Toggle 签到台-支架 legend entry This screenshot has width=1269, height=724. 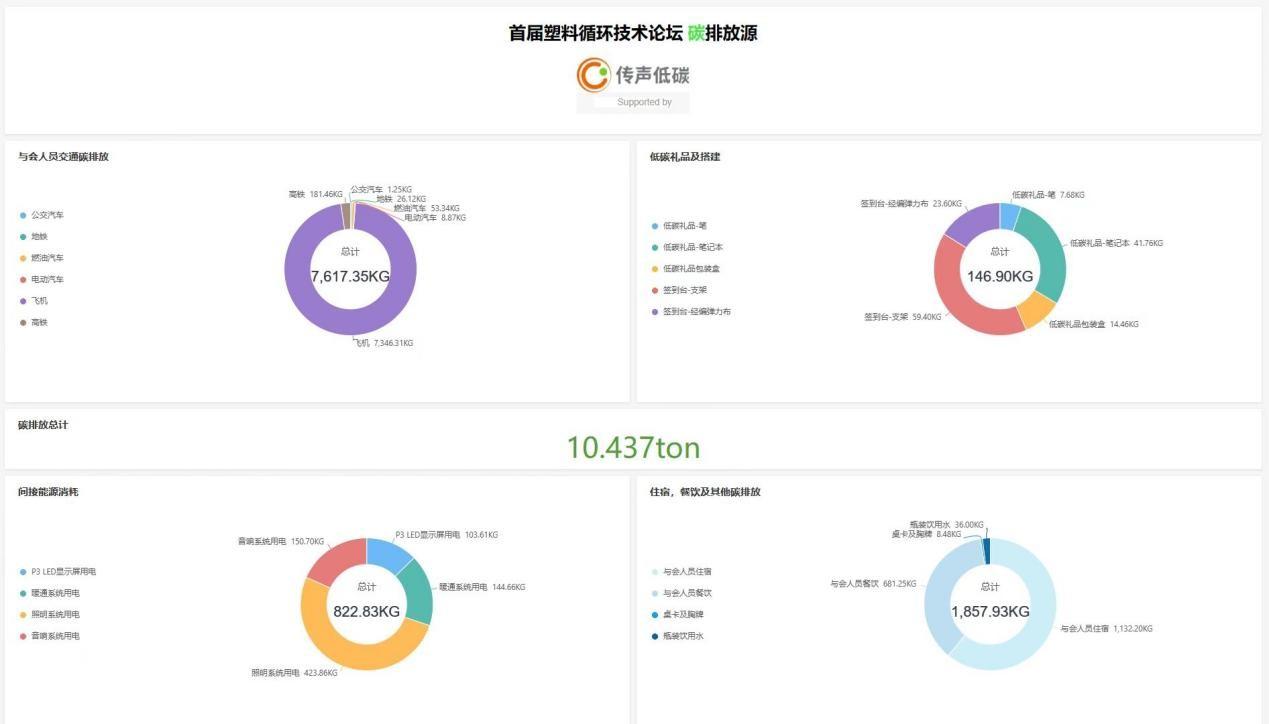point(679,290)
